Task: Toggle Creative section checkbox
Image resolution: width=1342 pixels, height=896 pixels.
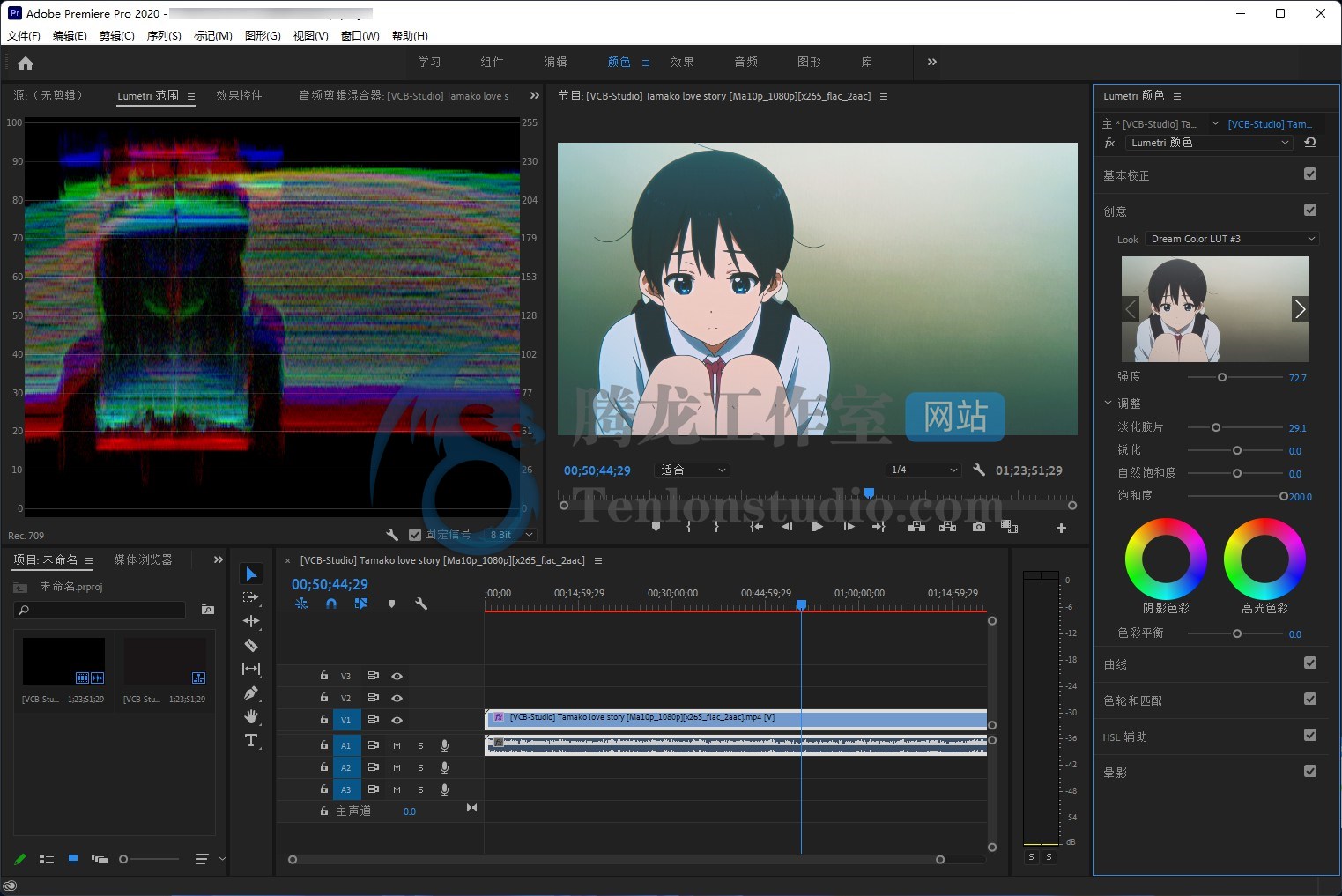Action: tap(1310, 210)
